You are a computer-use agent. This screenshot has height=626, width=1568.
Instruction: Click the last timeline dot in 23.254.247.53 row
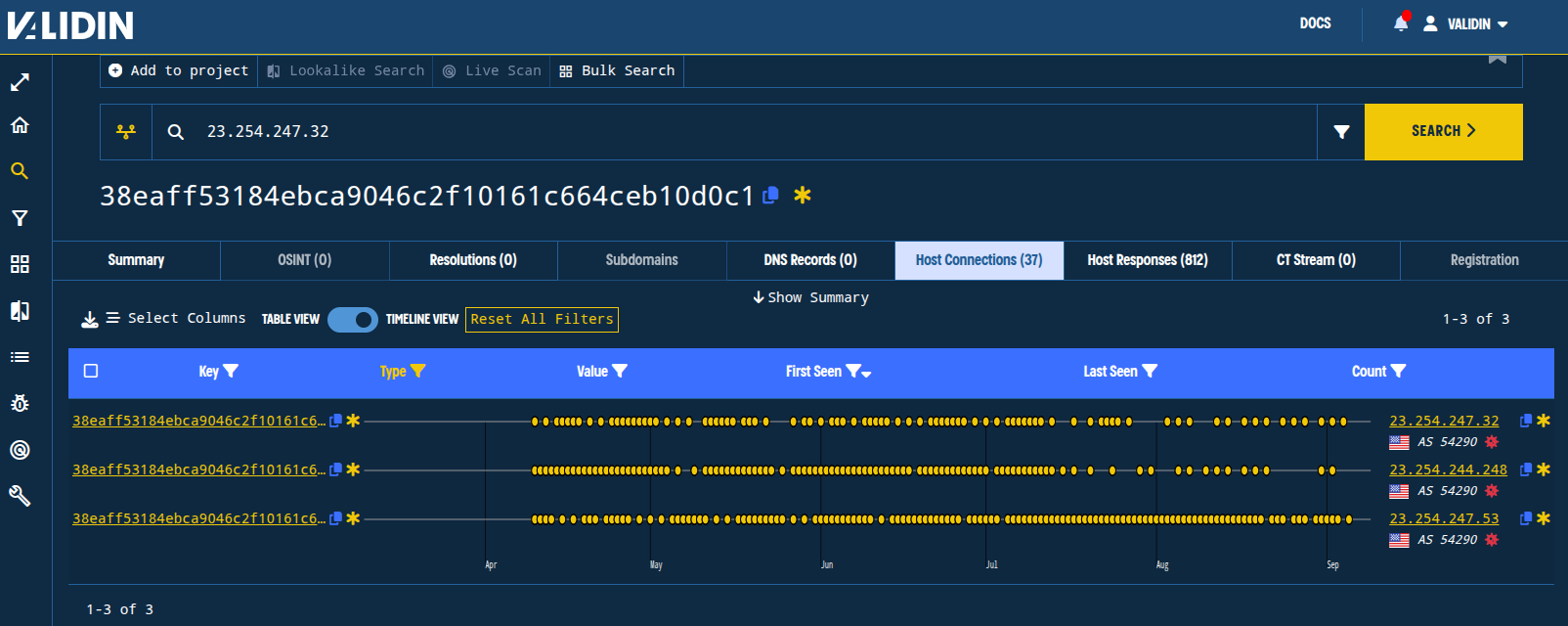coord(1349,519)
